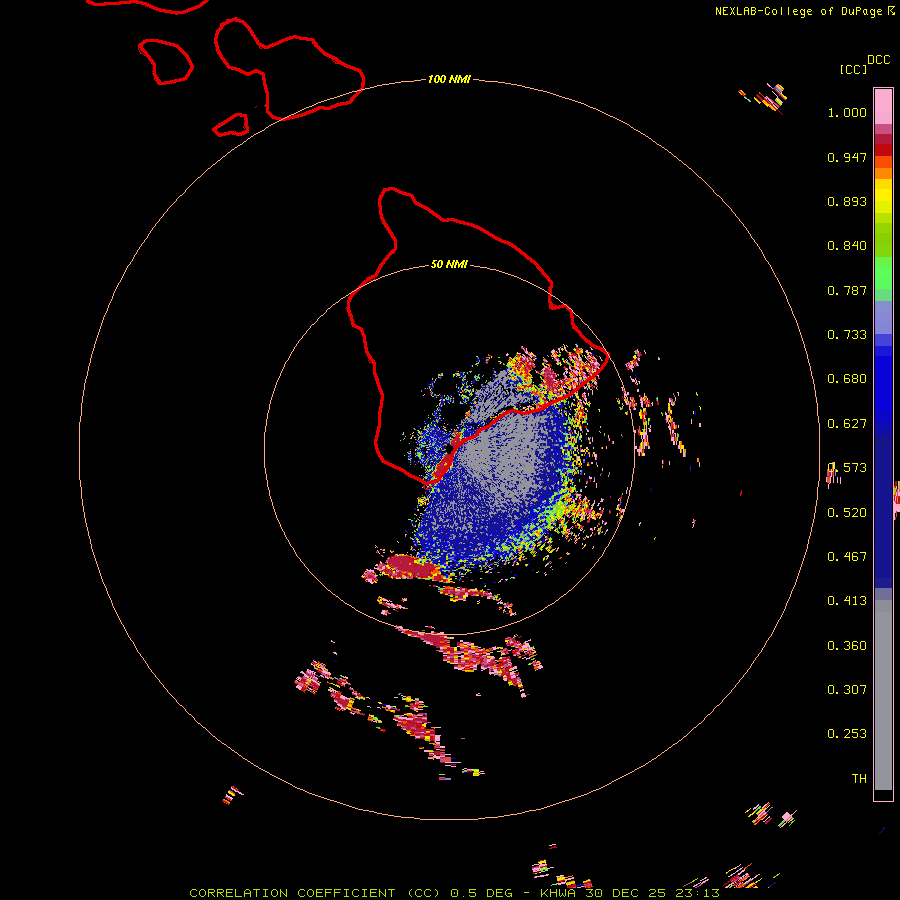
Task: Click the 0.520 color scale value
Action: (x=847, y=513)
